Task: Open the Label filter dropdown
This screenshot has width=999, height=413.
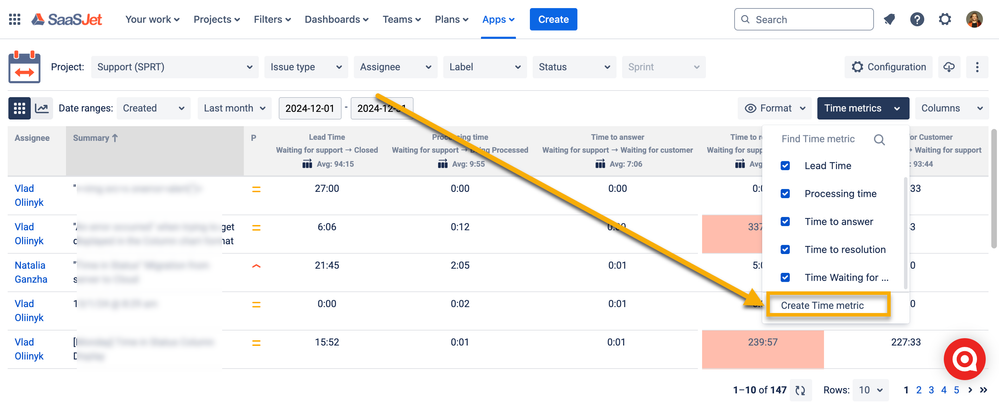Action: (485, 67)
